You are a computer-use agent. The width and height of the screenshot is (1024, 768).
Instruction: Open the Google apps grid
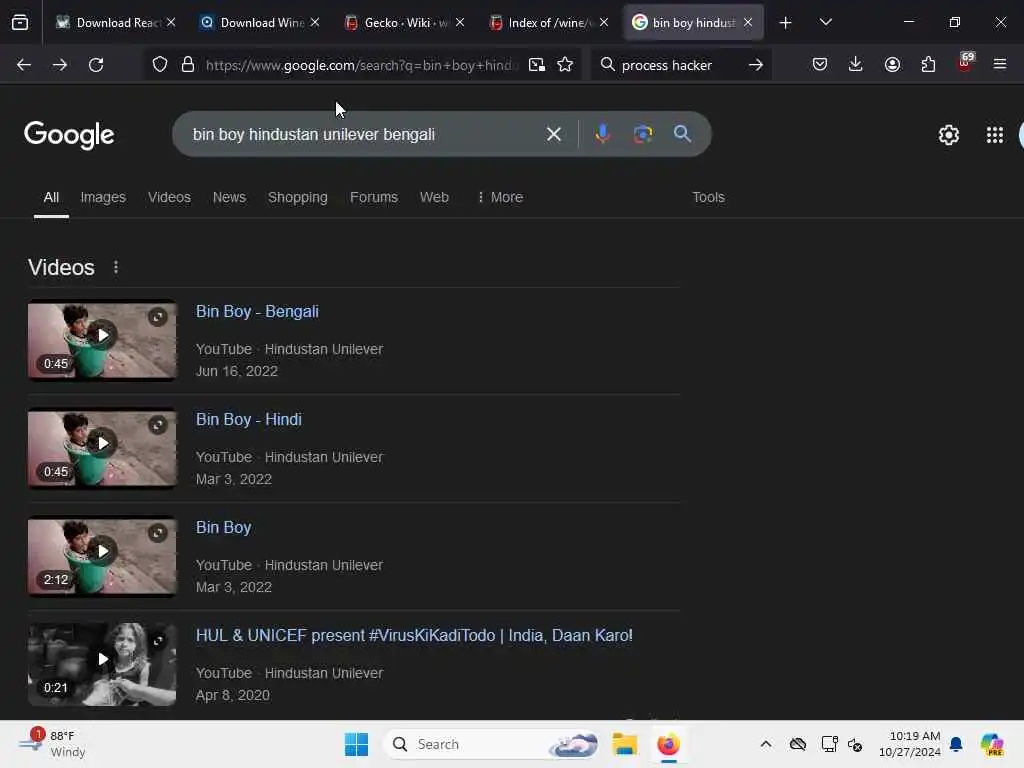[x=995, y=135]
